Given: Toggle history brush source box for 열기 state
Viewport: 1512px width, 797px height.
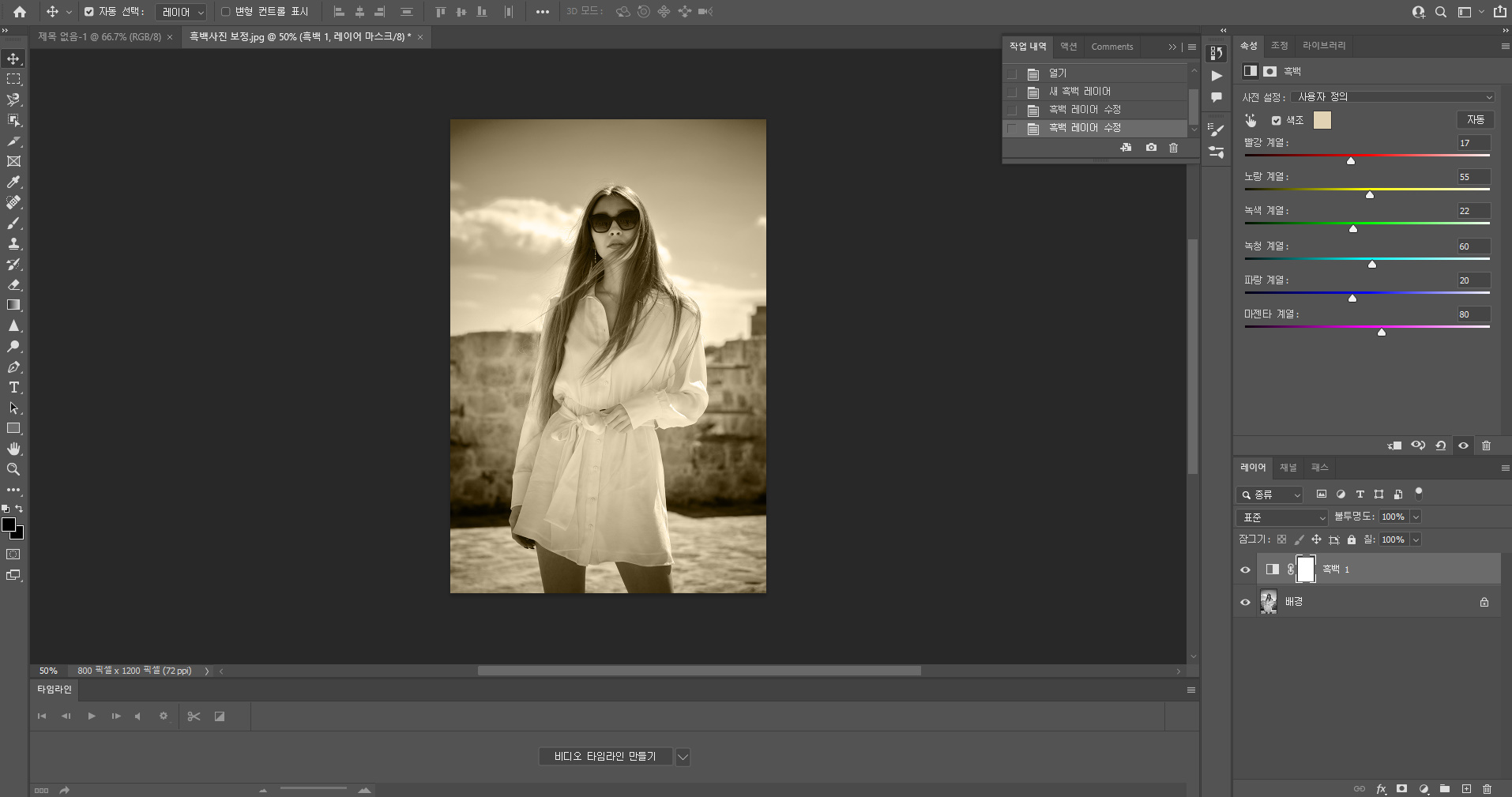Looking at the screenshot, I should (1012, 73).
